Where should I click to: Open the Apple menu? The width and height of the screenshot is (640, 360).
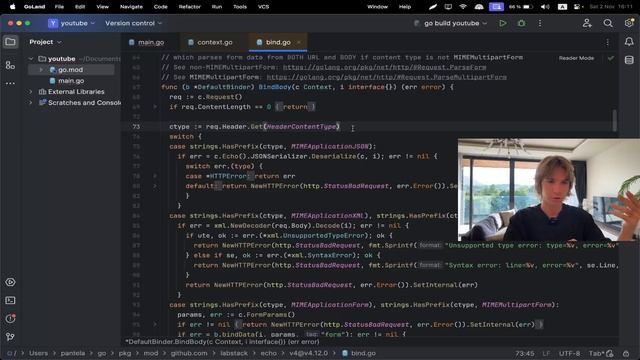coord(12,7)
